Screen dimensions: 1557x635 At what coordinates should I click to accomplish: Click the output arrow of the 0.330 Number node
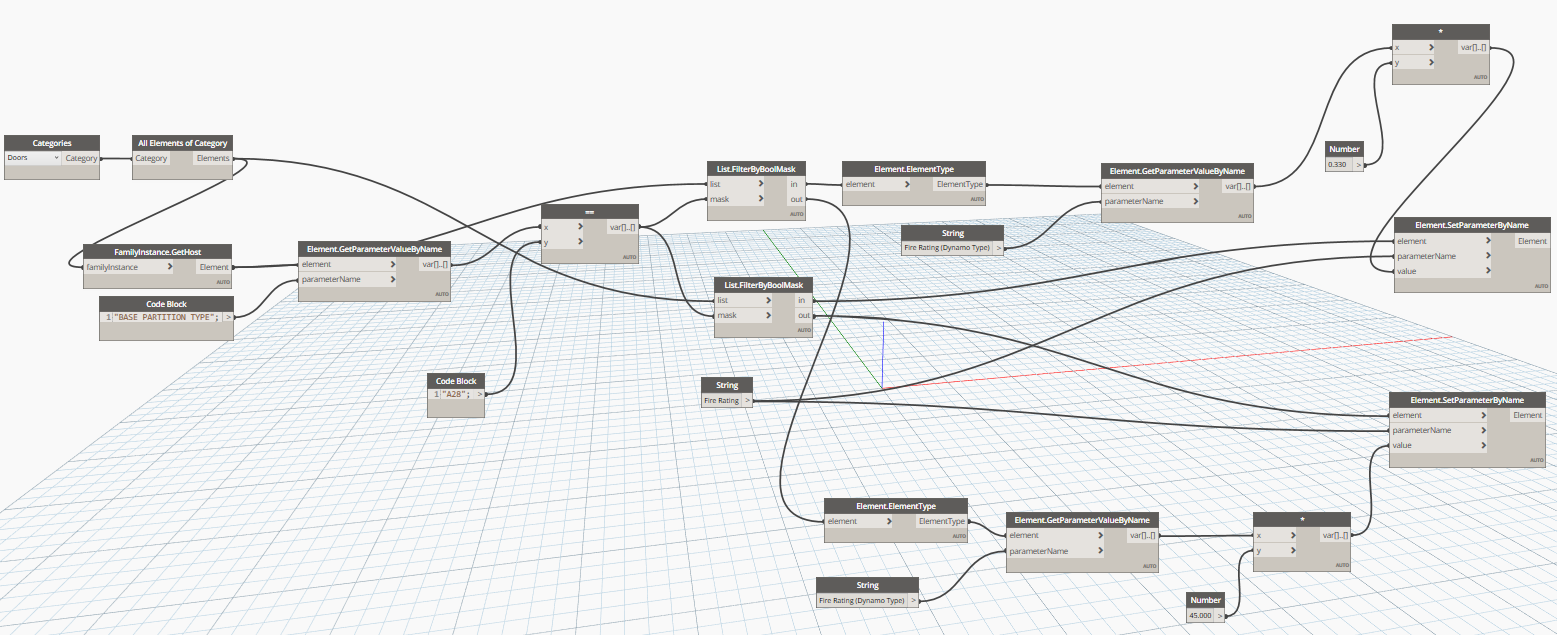click(1358, 164)
